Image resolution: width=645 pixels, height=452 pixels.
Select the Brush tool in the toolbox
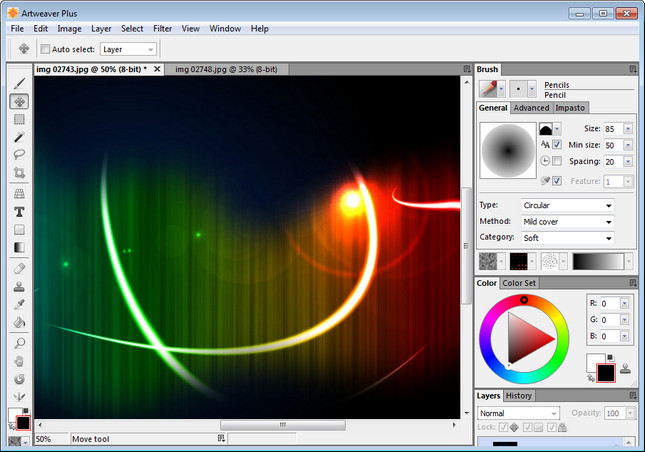pyautogui.click(x=19, y=83)
